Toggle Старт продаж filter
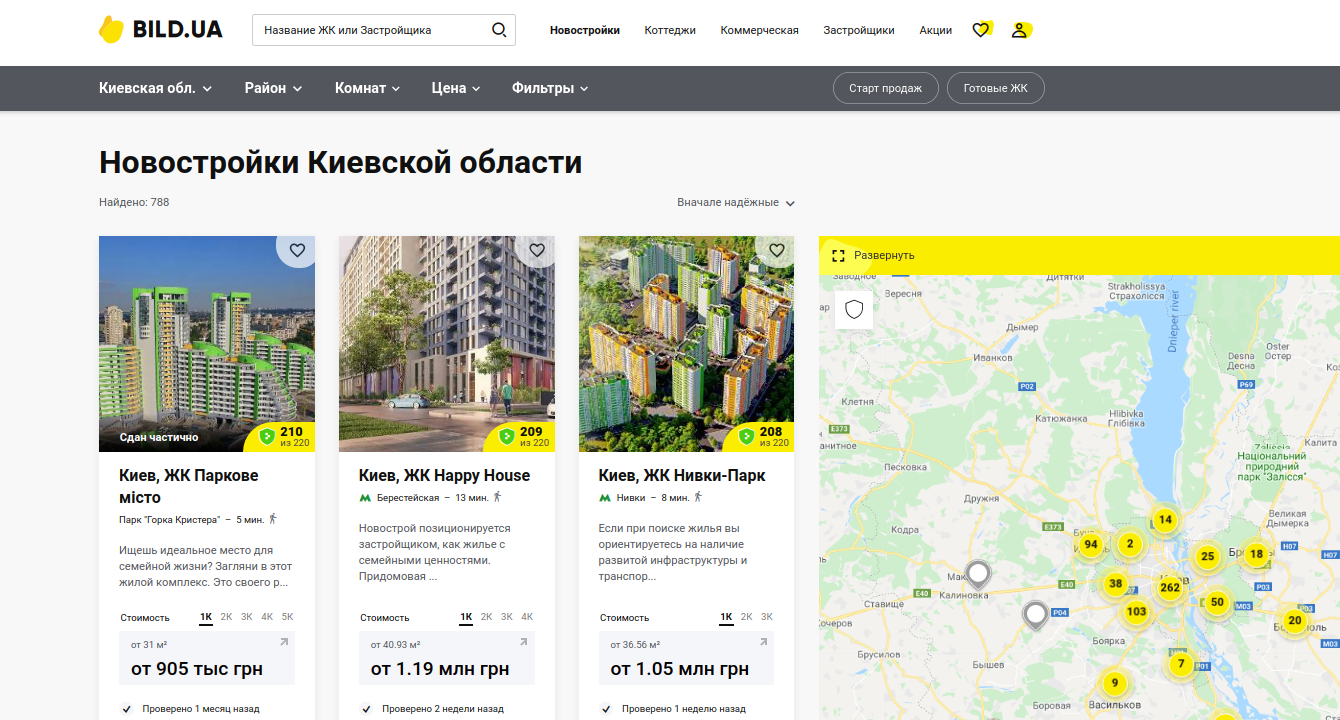 tap(885, 88)
